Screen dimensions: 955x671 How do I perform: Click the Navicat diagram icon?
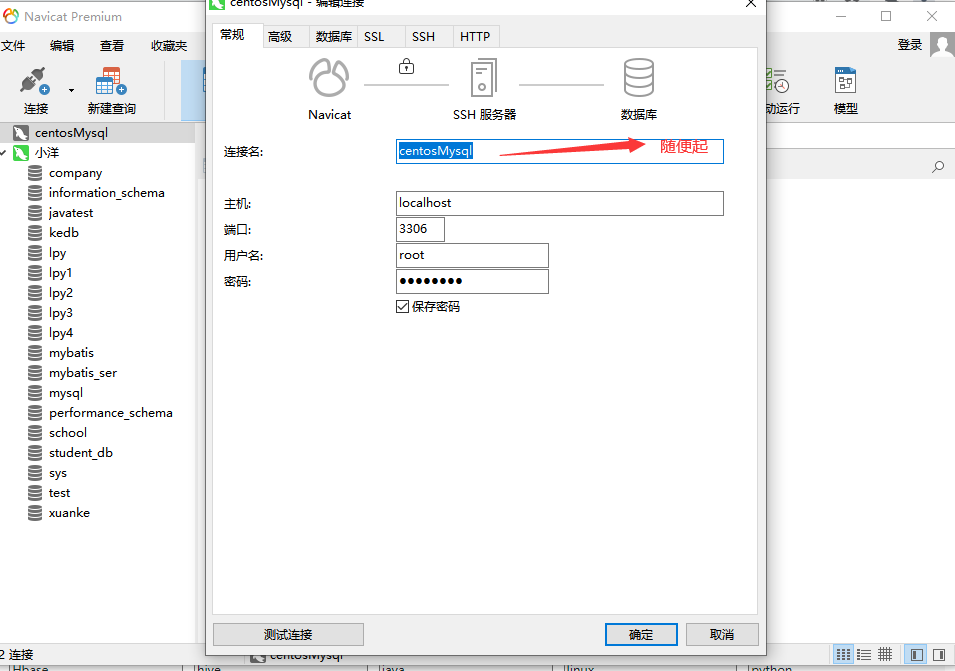329,77
